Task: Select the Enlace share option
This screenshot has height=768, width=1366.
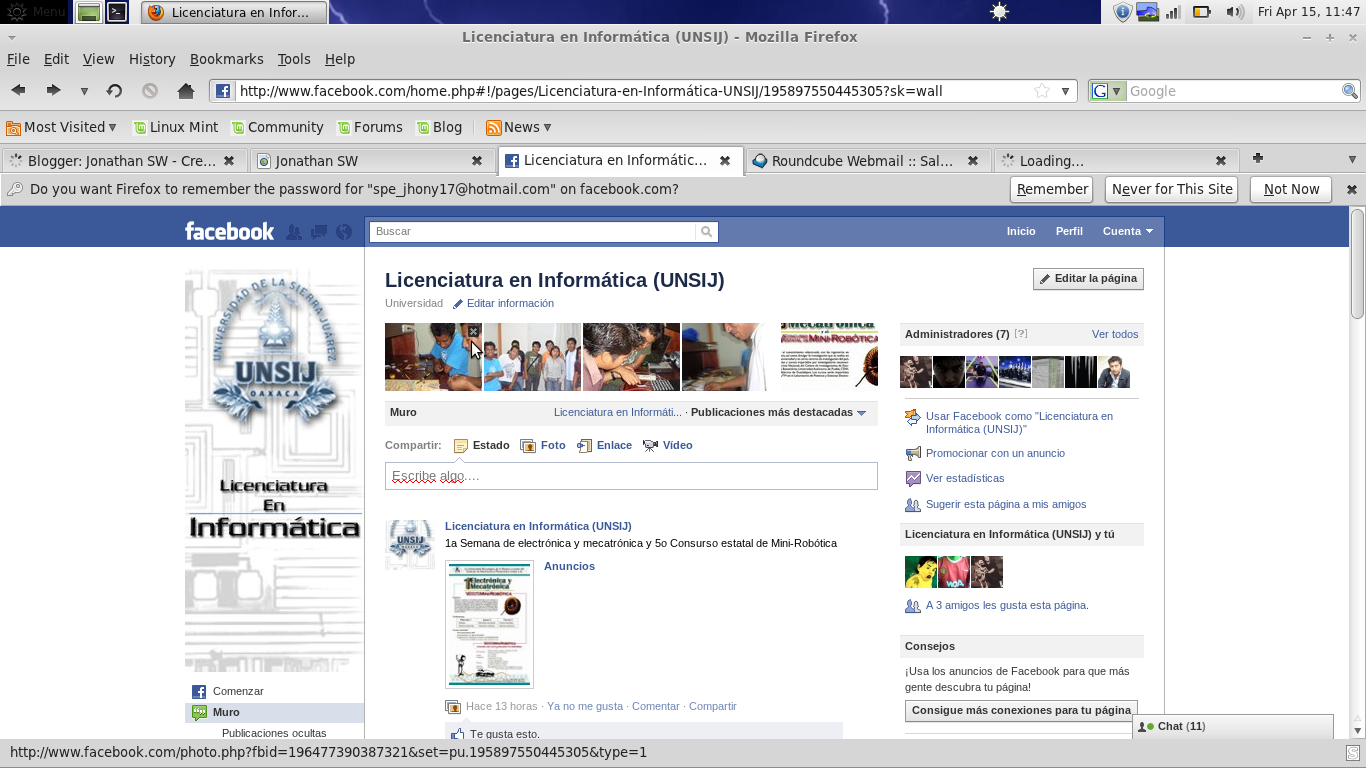Action: (605, 445)
